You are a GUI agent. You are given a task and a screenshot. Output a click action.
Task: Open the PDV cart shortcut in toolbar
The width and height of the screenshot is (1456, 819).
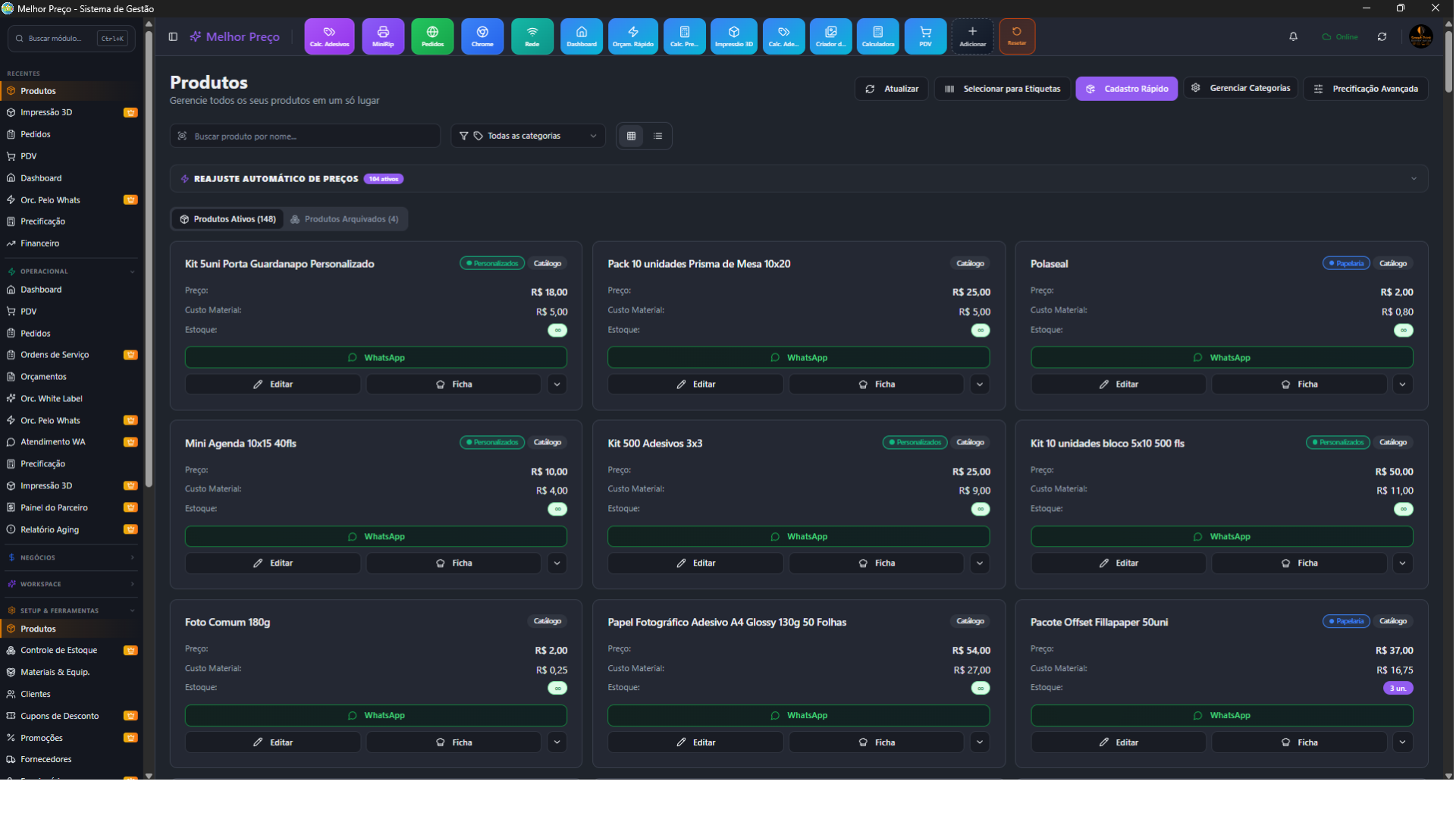926,36
